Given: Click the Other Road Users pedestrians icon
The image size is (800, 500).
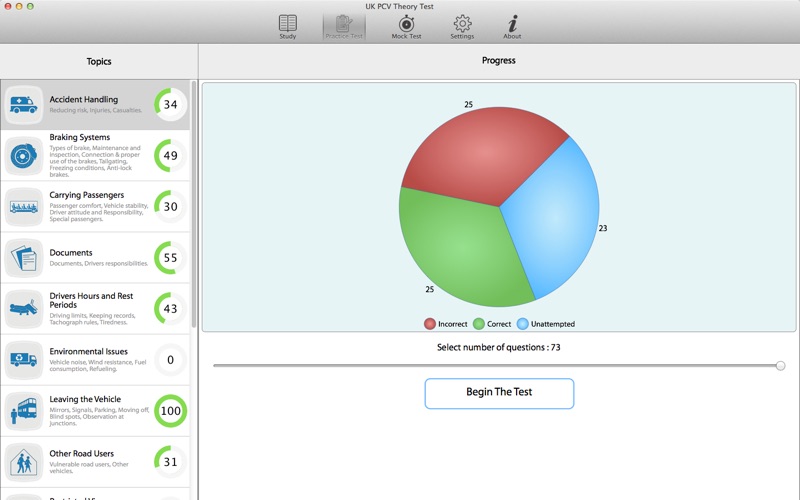Looking at the screenshot, I should coord(23,462).
